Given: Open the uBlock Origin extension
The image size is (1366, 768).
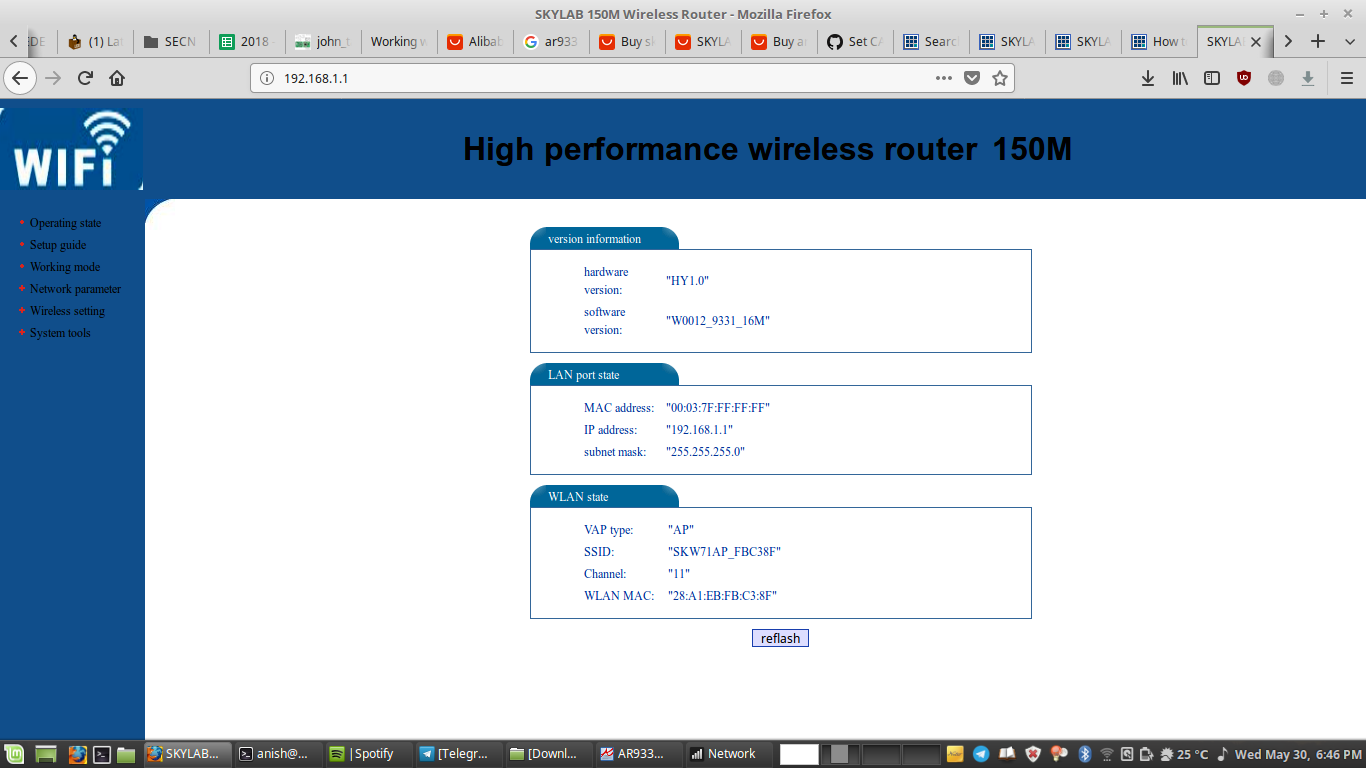Looking at the screenshot, I should tap(1244, 78).
